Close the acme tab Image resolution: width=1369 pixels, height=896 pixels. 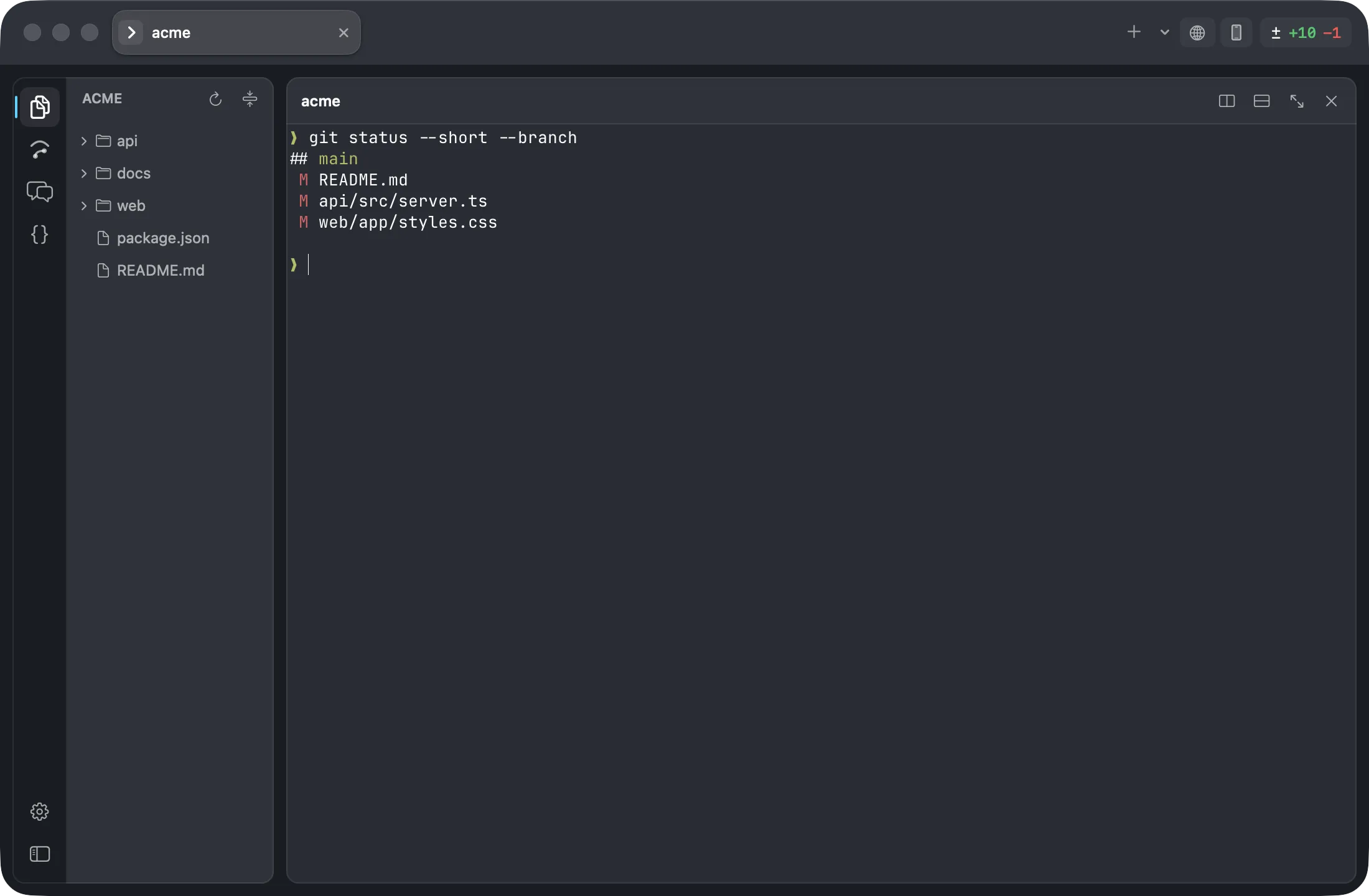point(343,32)
